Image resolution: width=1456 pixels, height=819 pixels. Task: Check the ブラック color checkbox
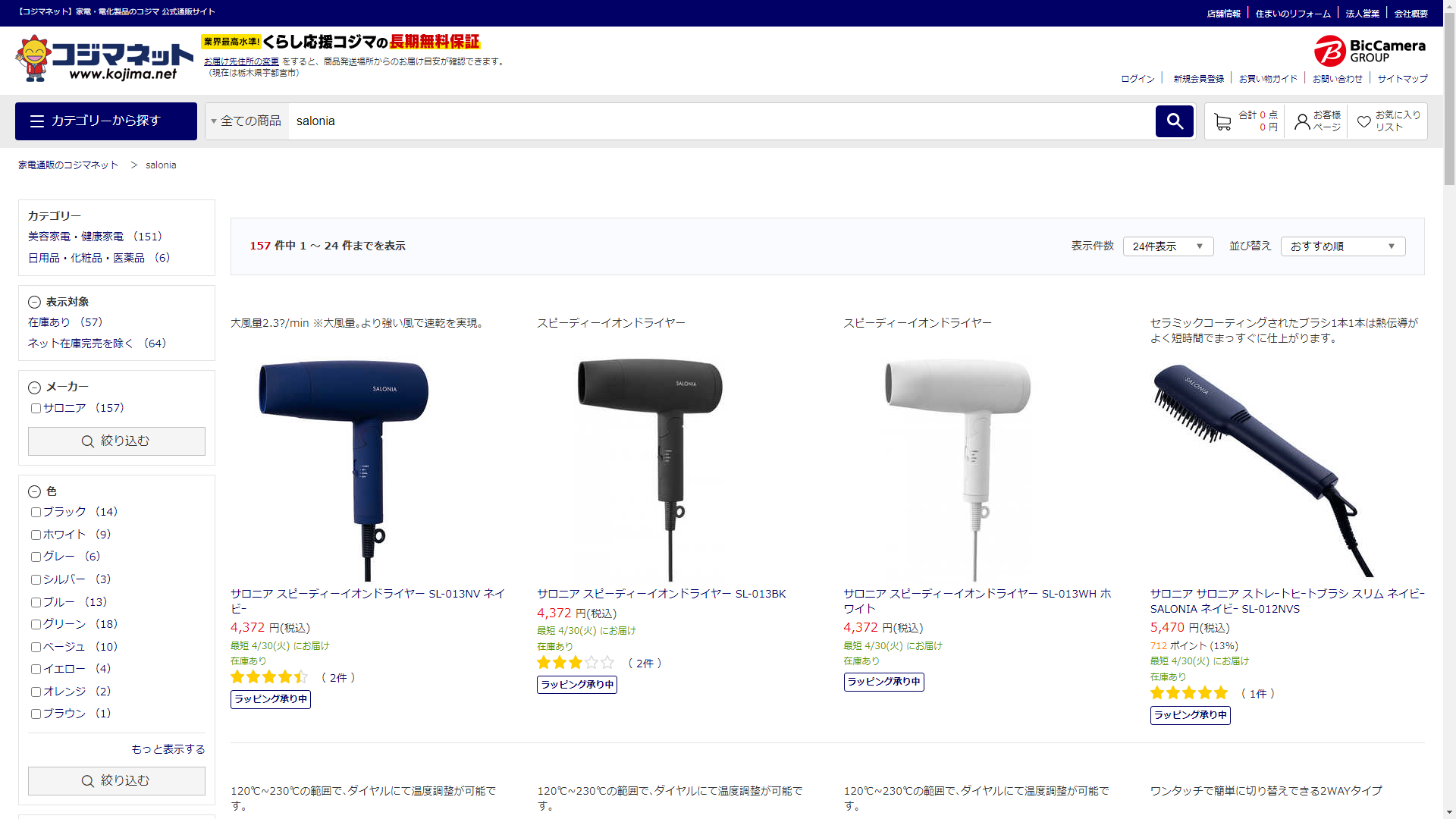[36, 513]
